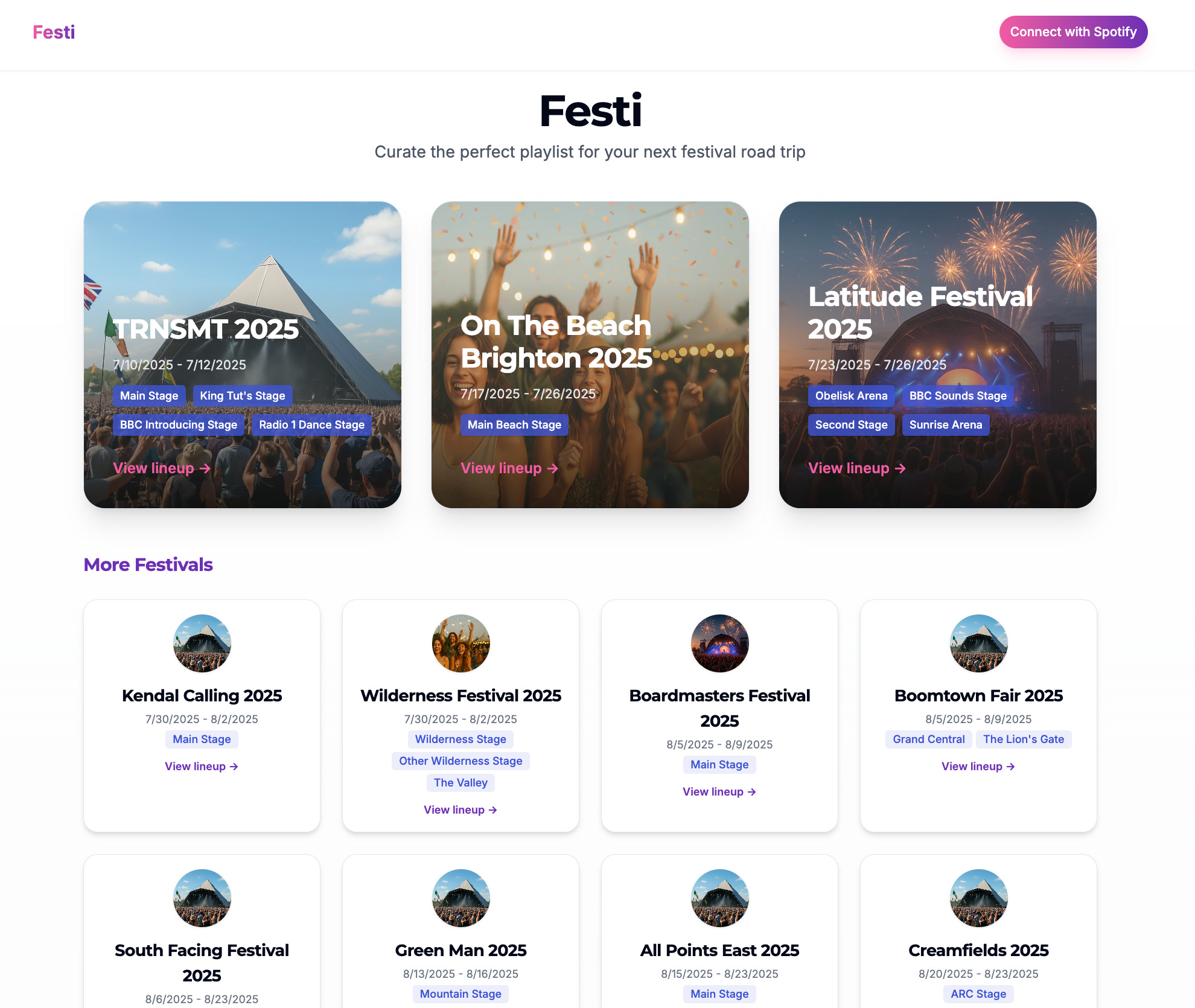The height and width of the screenshot is (1008, 1195).
Task: Select the King Tut's Stage tag
Action: point(243,396)
